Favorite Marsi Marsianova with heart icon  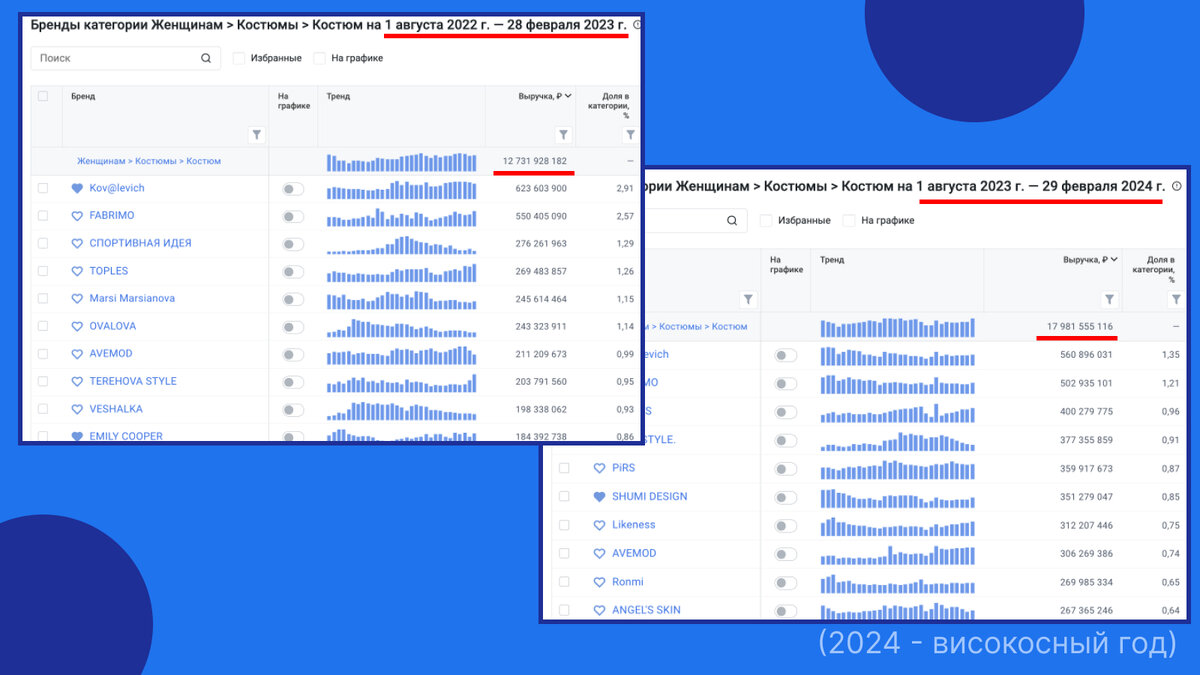[77, 299]
